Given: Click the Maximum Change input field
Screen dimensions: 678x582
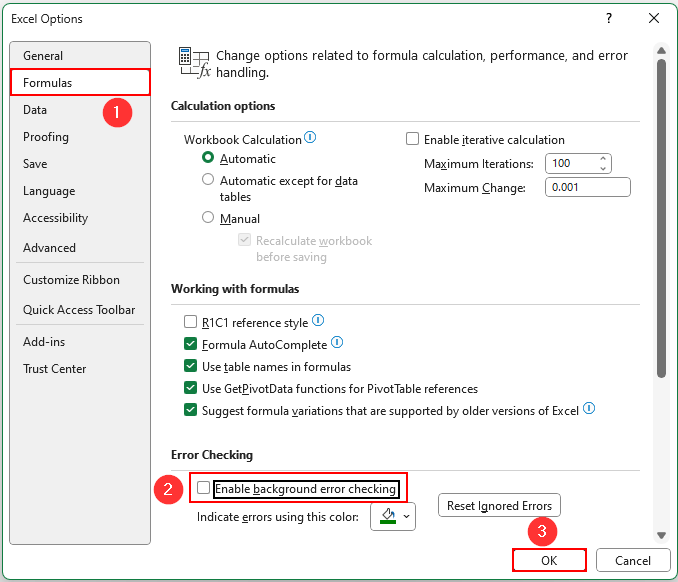Looking at the screenshot, I should pyautogui.click(x=588, y=187).
